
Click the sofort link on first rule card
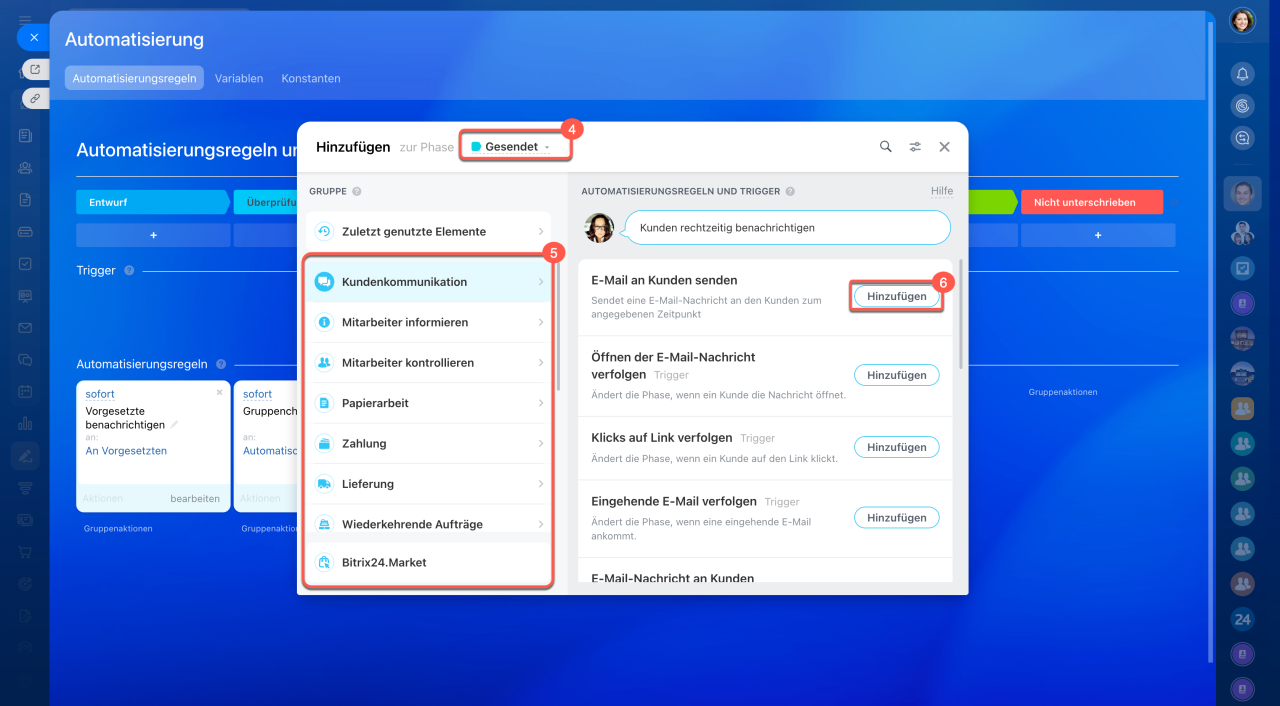[x=100, y=394]
